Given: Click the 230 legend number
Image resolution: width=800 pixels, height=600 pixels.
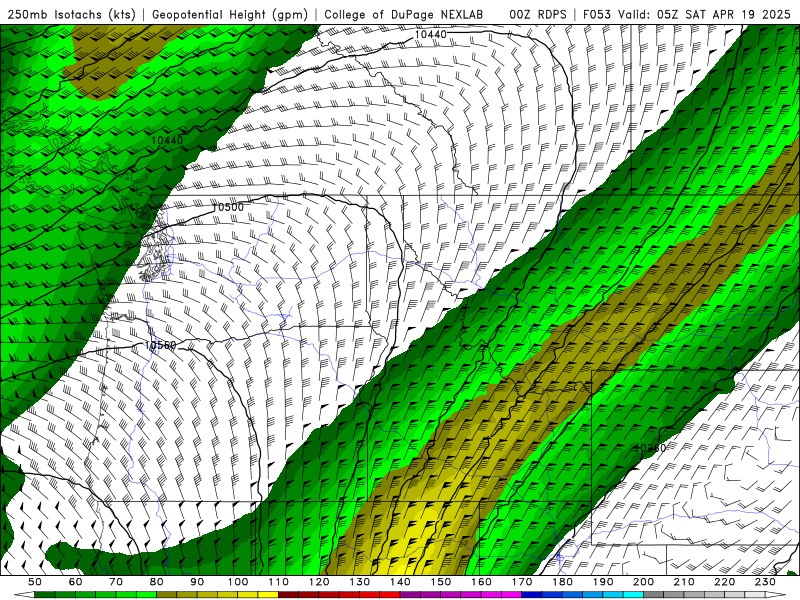Looking at the screenshot, I should click(x=765, y=582).
